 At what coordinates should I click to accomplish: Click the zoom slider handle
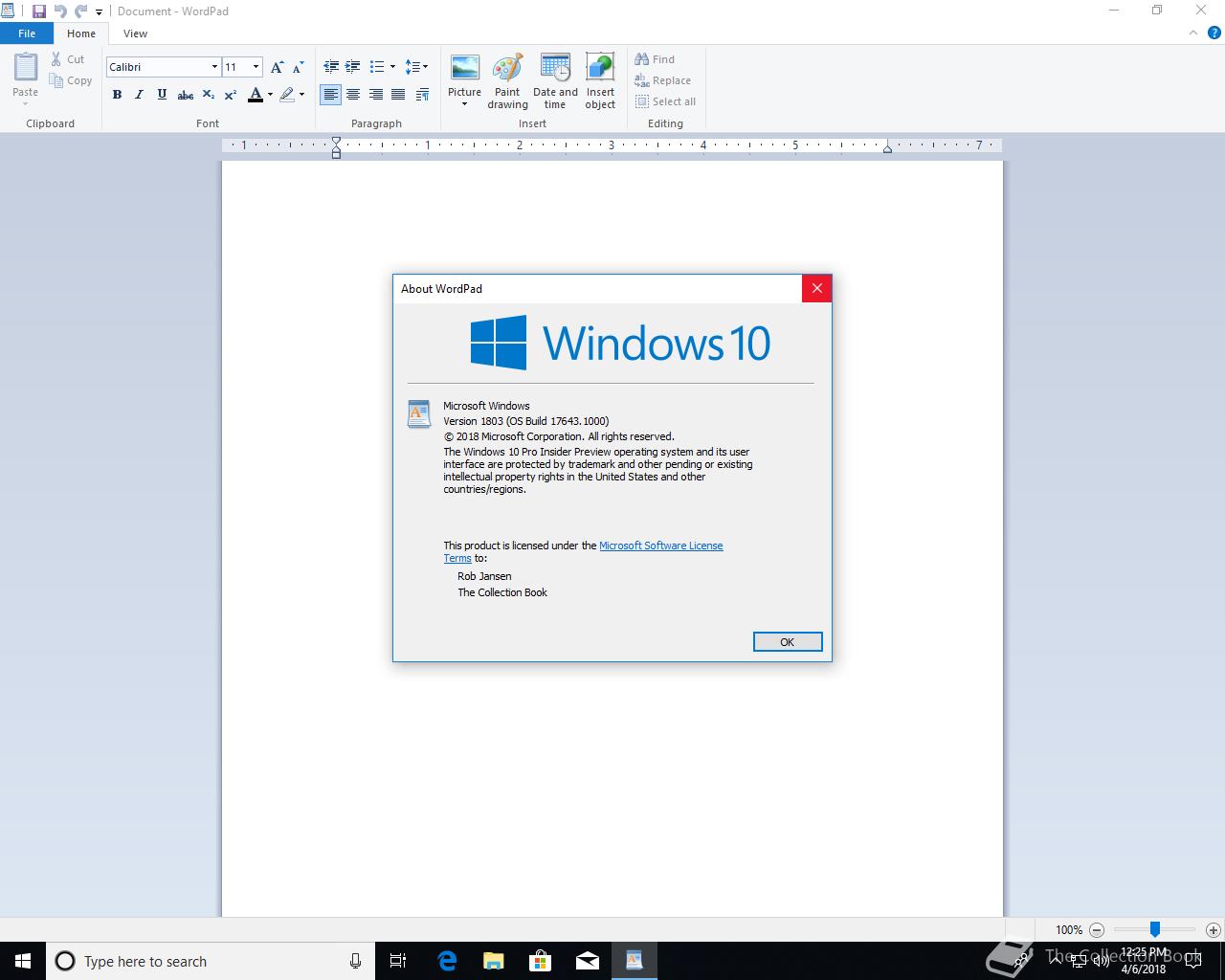pyautogui.click(x=1155, y=929)
